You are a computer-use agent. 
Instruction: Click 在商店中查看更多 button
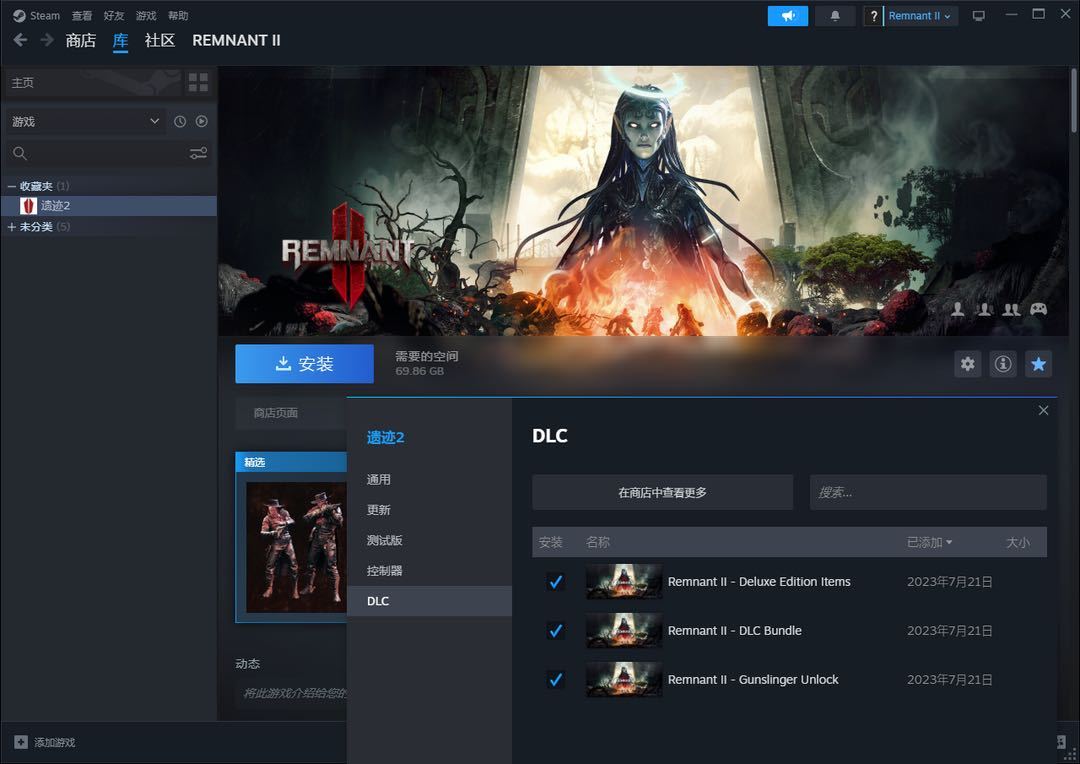(x=662, y=493)
